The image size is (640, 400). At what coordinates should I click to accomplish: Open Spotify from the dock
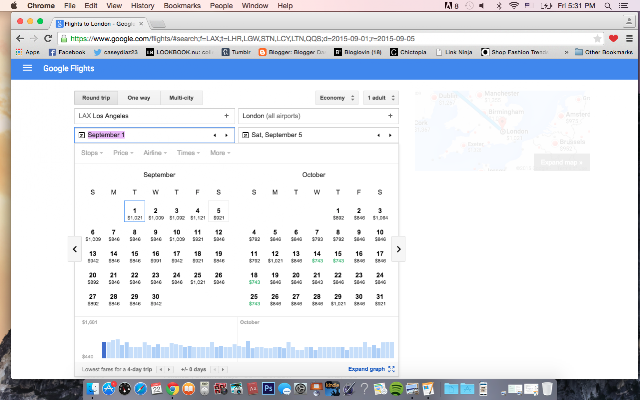coord(396,389)
